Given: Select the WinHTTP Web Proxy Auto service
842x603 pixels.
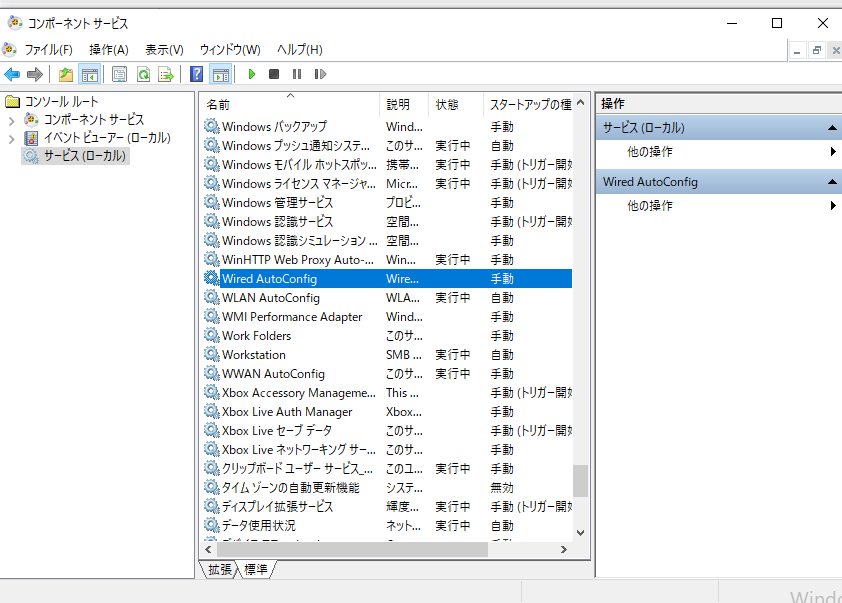Looking at the screenshot, I should (x=387, y=260).
